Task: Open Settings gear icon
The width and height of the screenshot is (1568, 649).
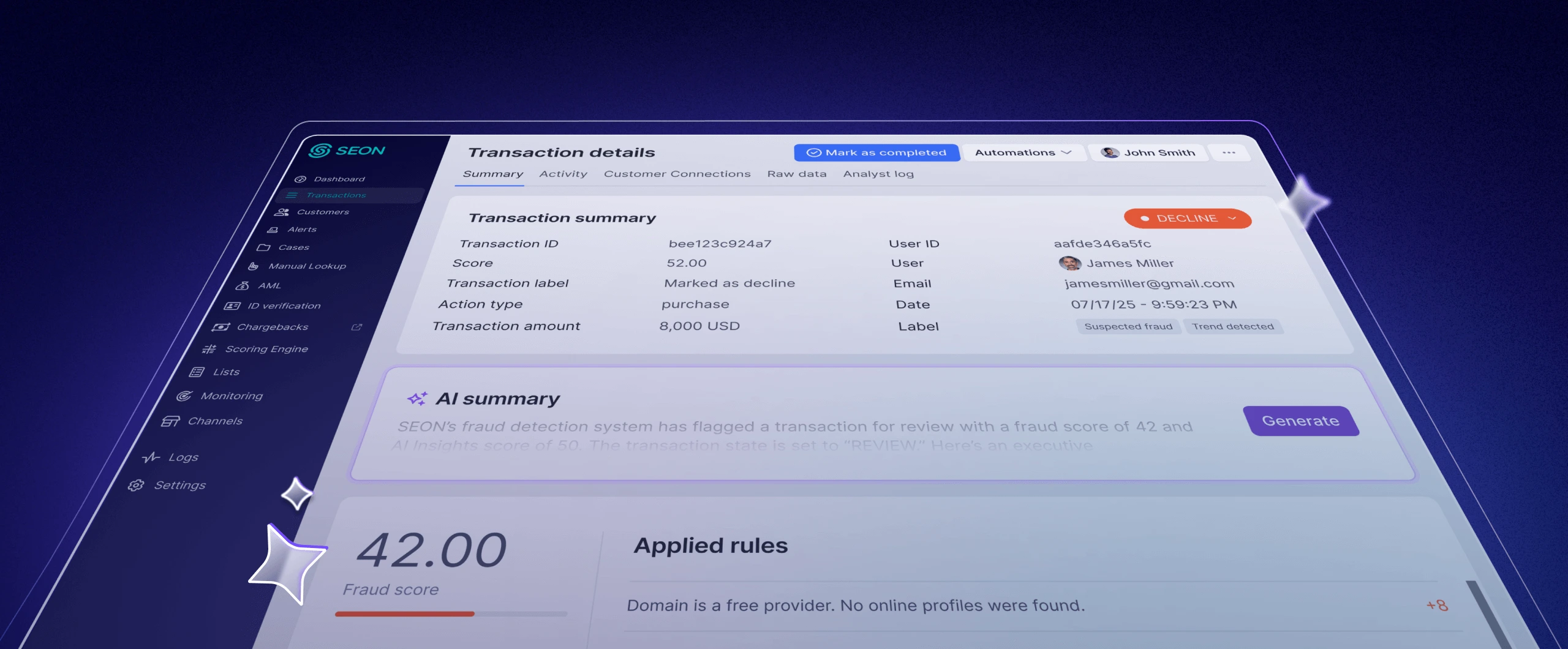Action: point(136,486)
